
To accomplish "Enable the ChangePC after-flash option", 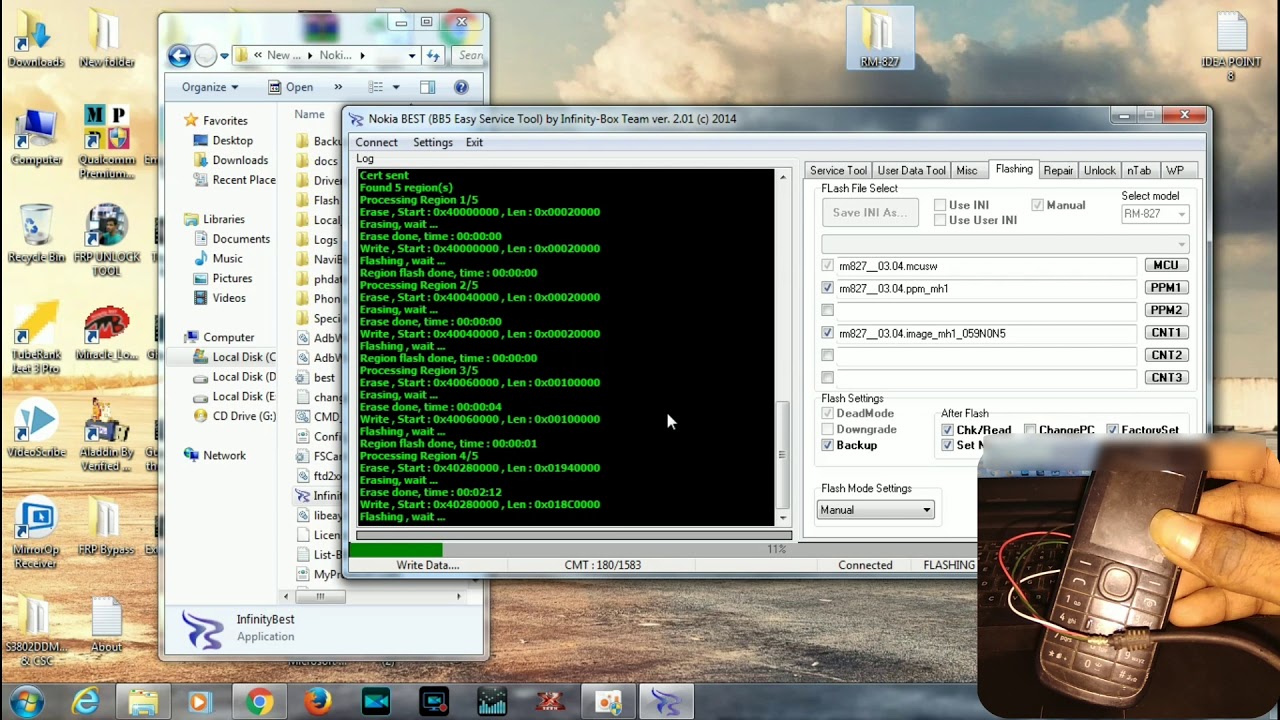I will point(1030,430).
